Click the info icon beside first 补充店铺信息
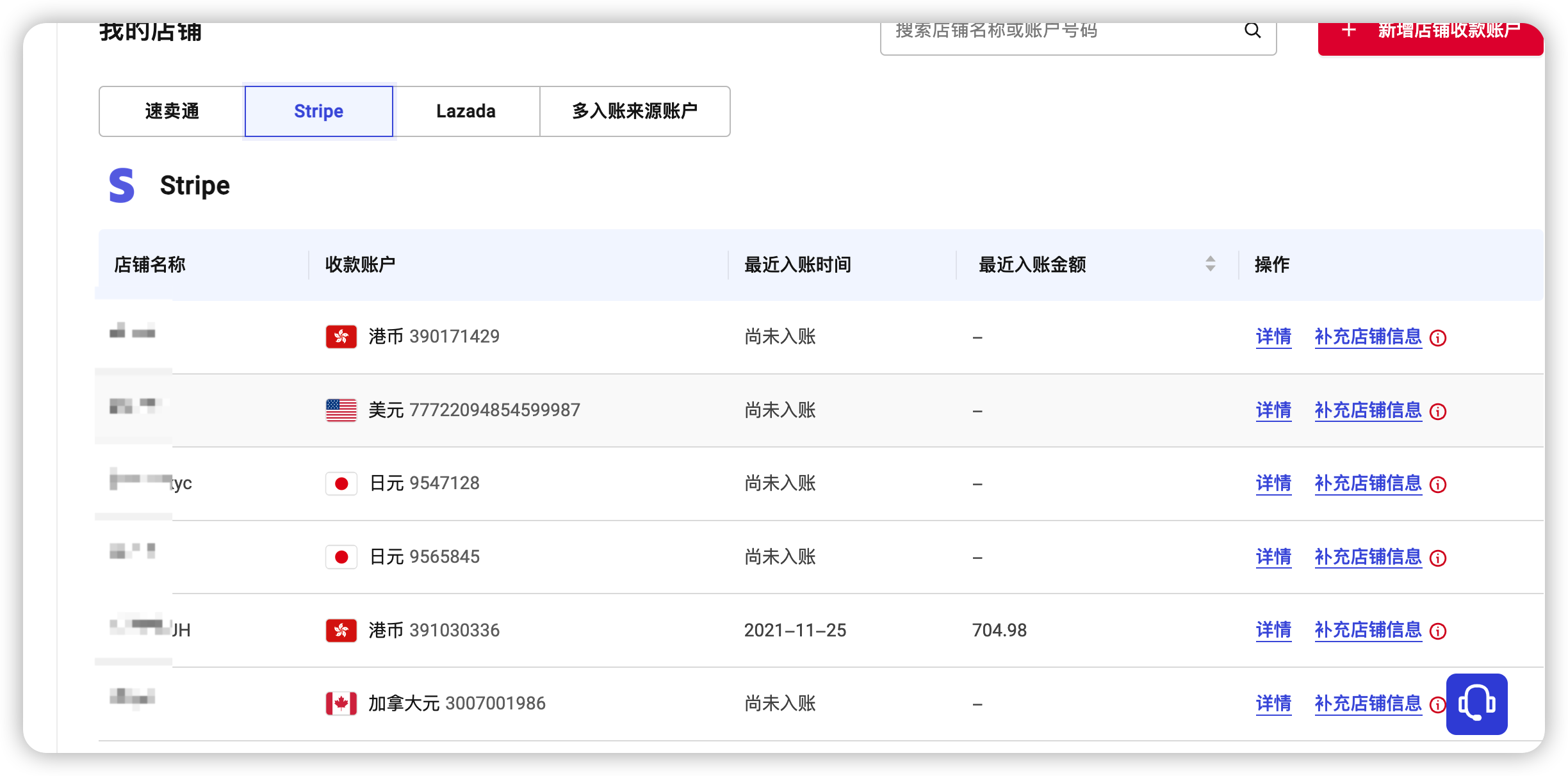 point(1438,339)
